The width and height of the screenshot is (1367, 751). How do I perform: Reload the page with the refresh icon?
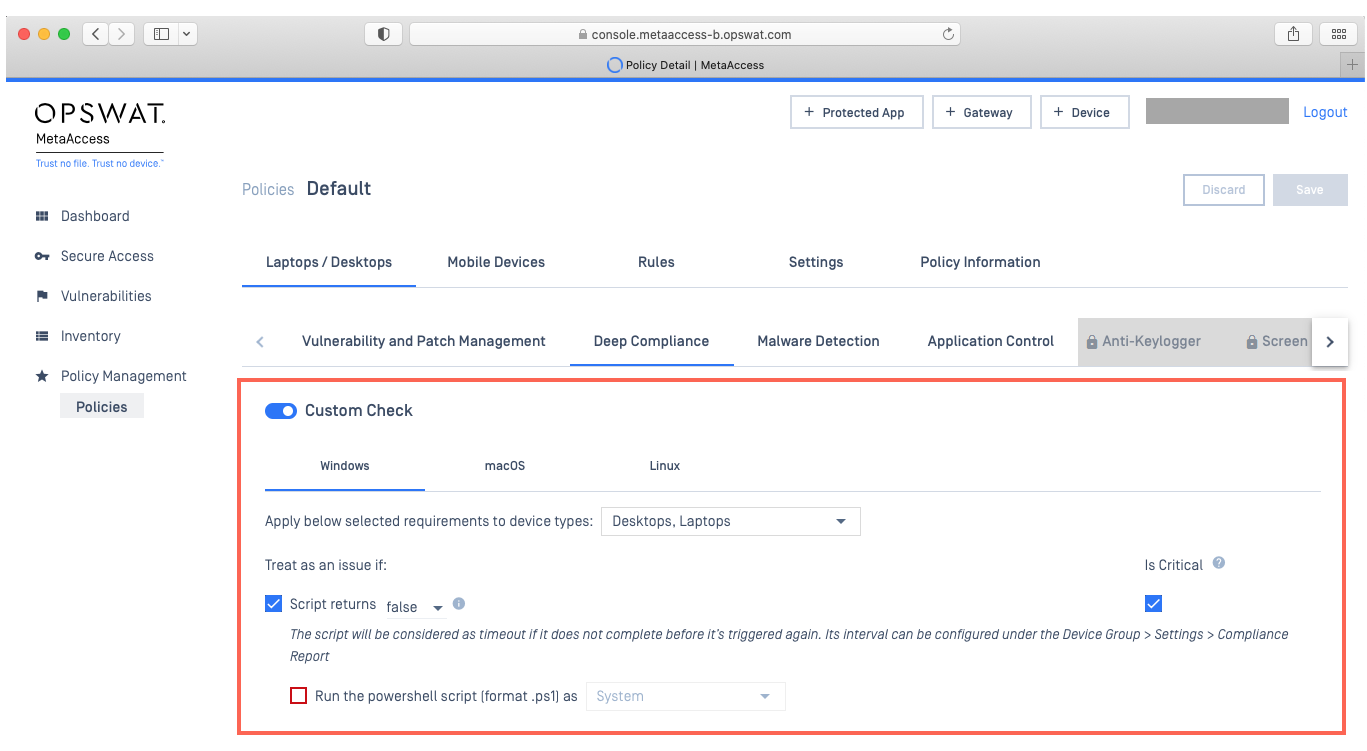948,34
